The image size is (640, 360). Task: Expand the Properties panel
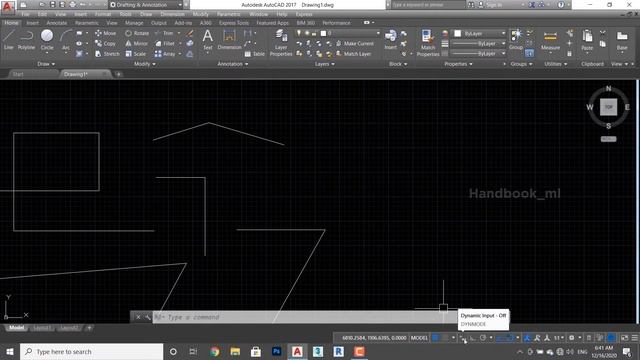[x=458, y=64]
